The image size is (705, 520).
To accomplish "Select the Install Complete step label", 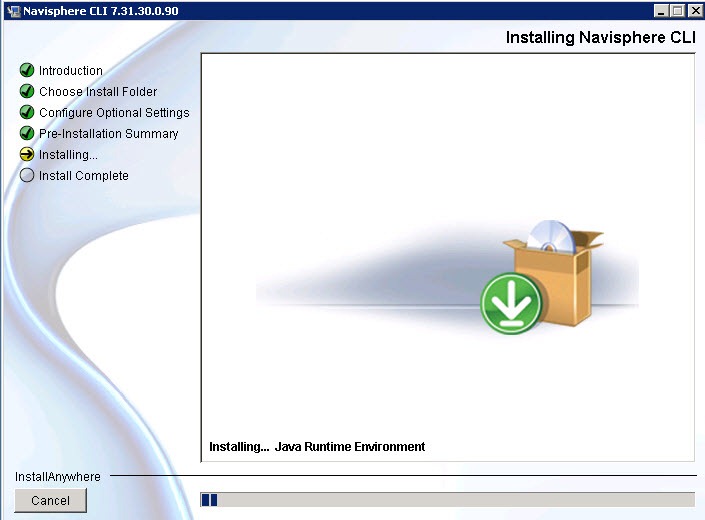I will click(x=83, y=176).
